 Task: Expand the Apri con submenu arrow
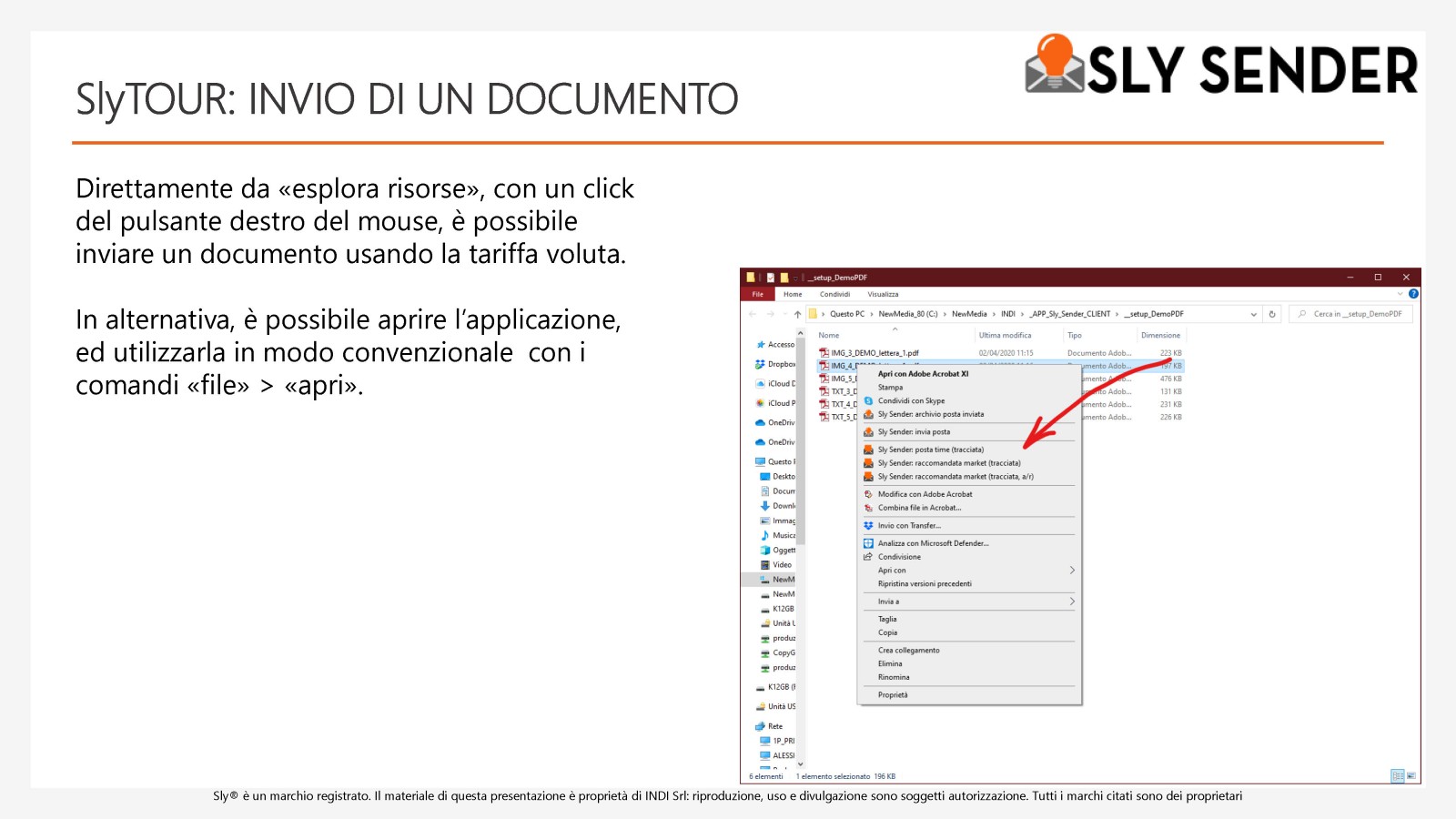1072,571
